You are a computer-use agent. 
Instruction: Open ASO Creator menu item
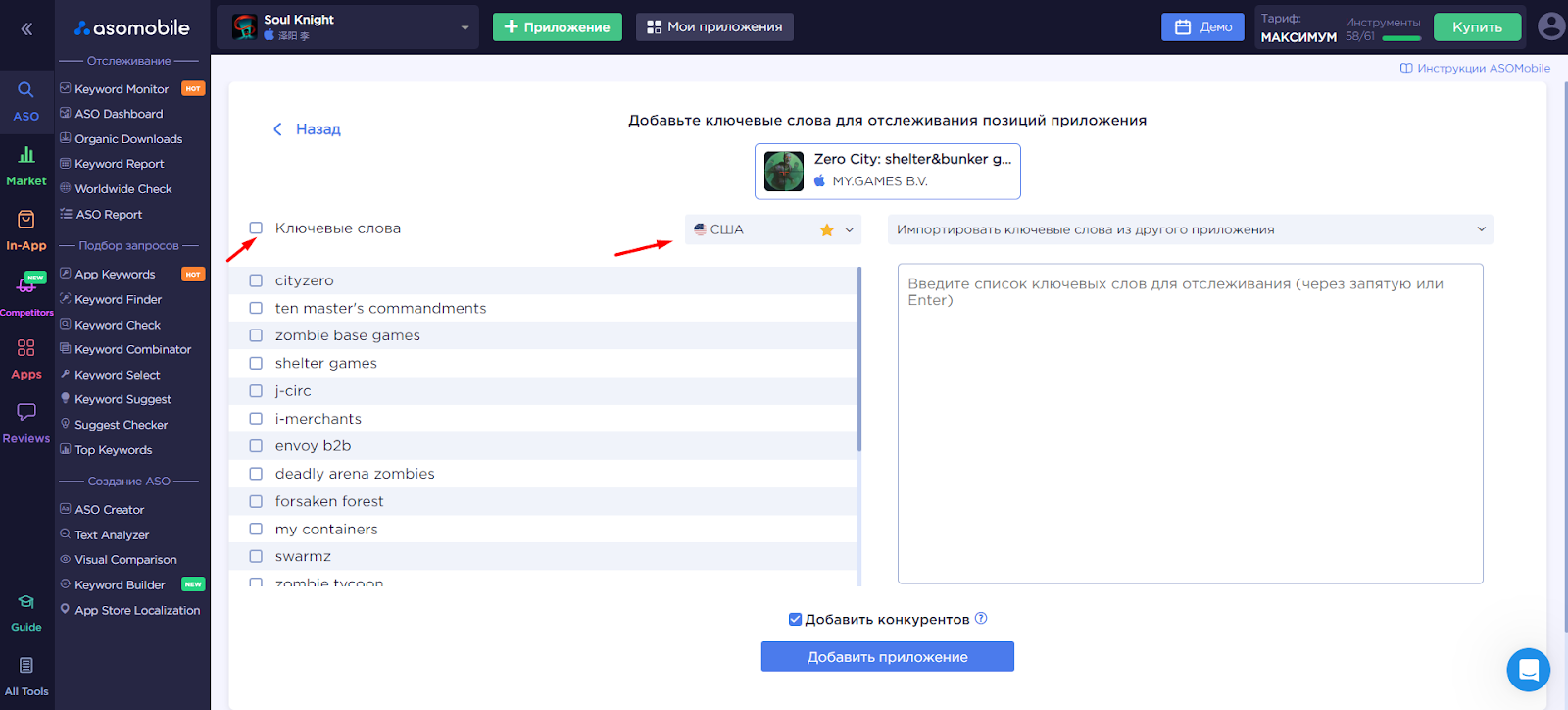coord(110,510)
